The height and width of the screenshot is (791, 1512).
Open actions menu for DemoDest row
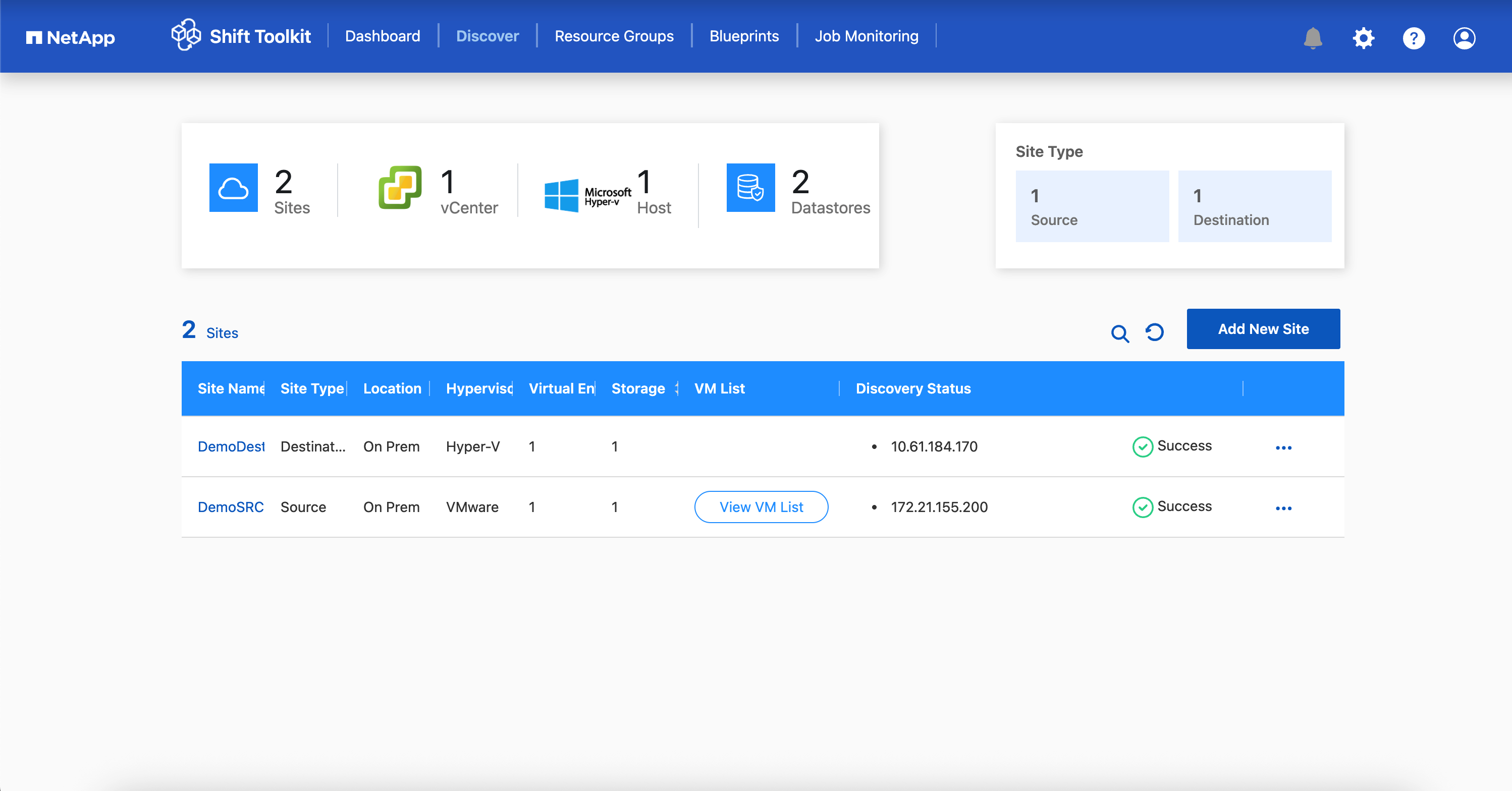coord(1283,448)
